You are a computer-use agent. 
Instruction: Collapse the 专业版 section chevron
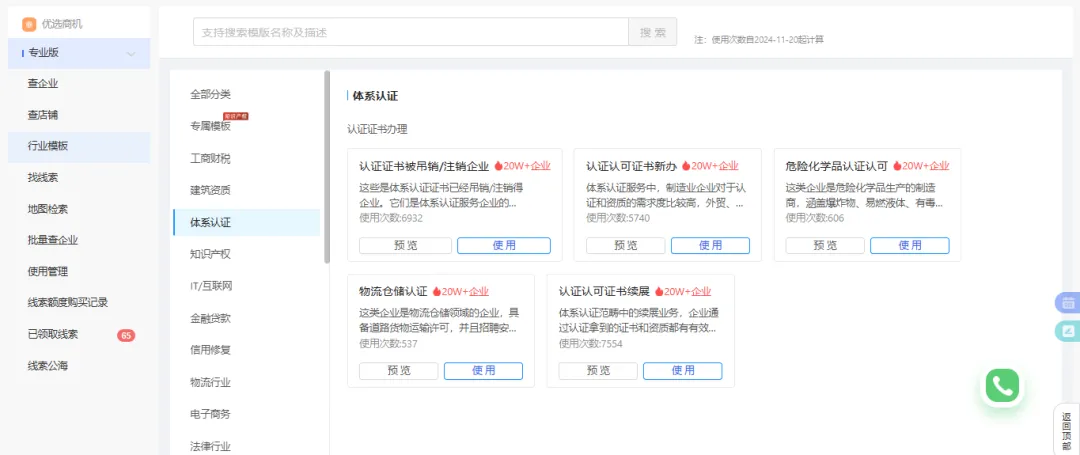[x=131, y=54]
